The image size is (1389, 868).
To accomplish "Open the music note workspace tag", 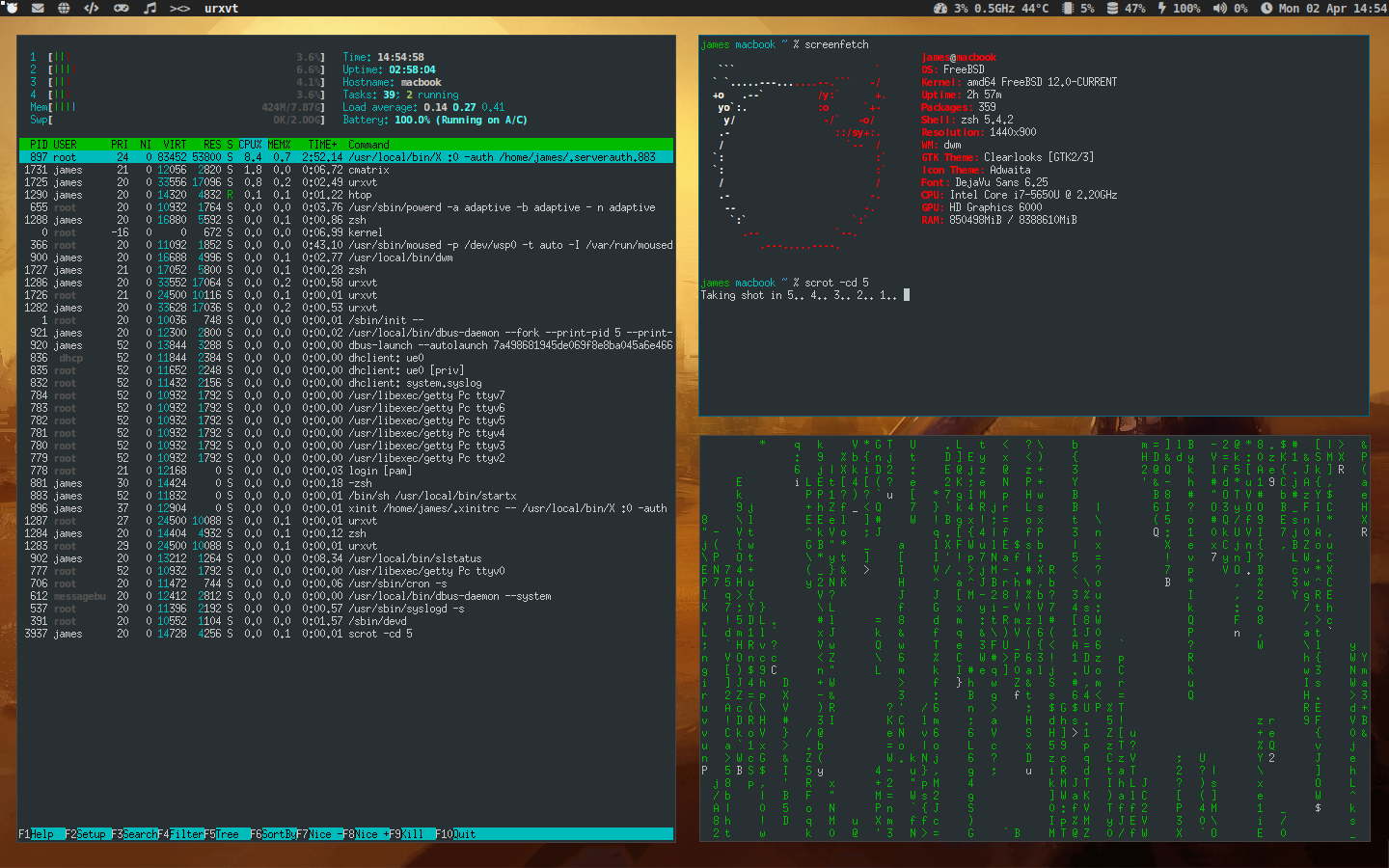I will pos(150,8).
